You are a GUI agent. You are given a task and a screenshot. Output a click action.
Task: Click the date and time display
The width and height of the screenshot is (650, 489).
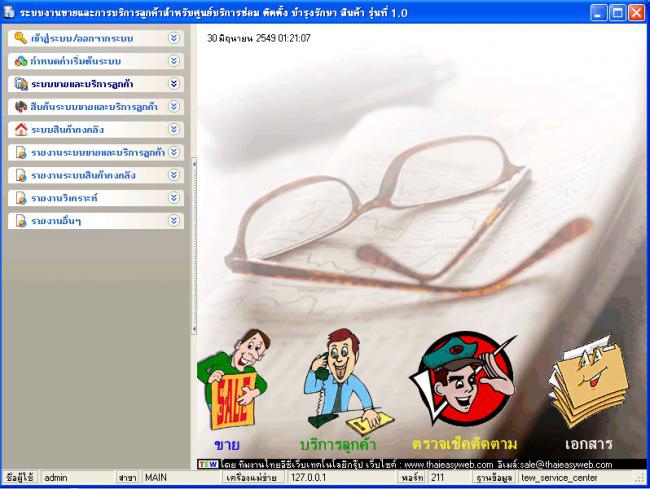pyautogui.click(x=259, y=38)
